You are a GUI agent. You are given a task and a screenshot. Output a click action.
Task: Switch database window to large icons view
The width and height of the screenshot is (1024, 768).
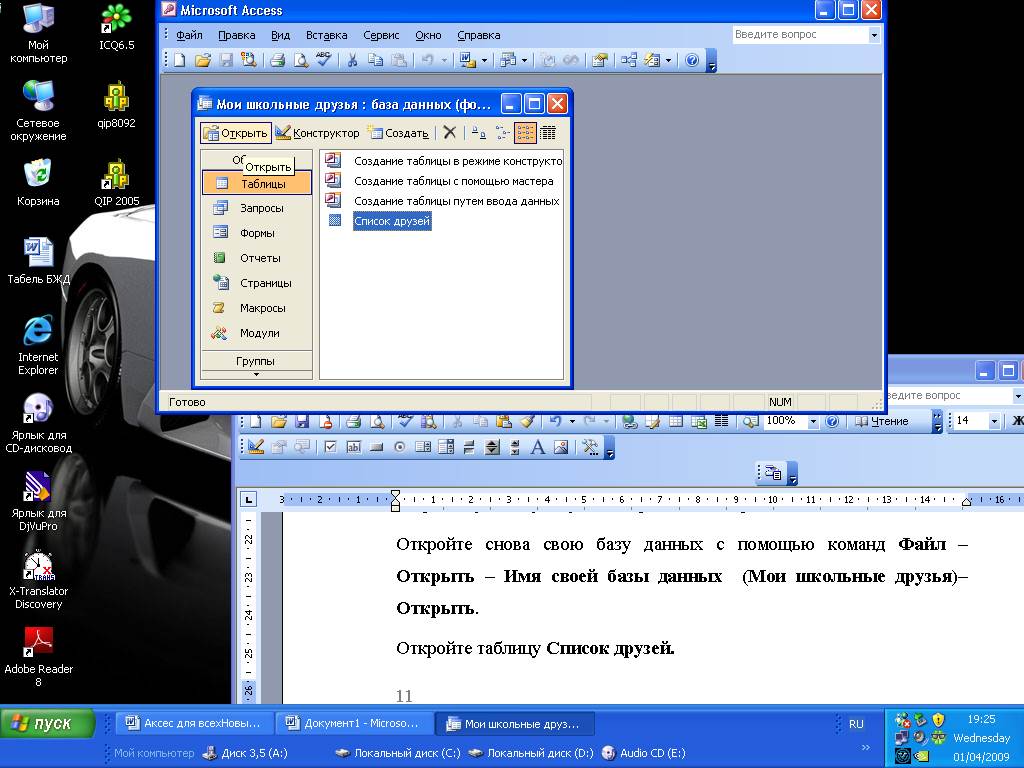[x=479, y=133]
